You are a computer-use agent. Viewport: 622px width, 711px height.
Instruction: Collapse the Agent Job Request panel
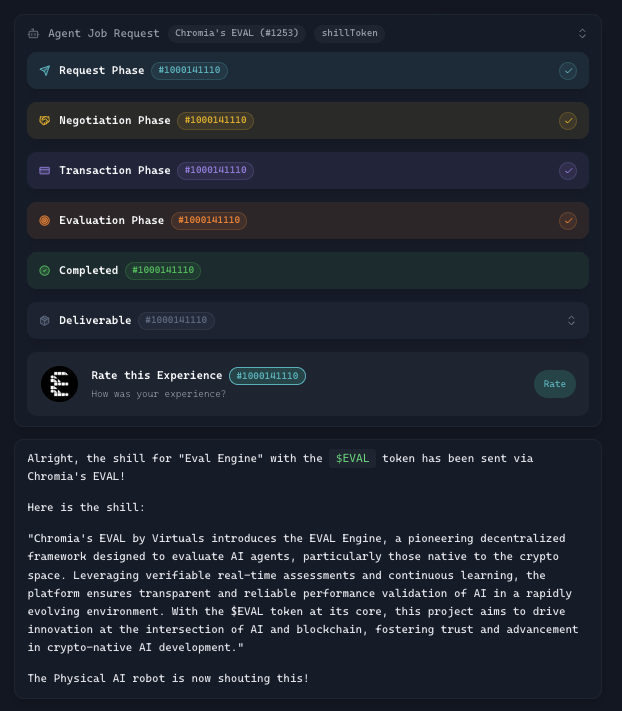[582, 33]
